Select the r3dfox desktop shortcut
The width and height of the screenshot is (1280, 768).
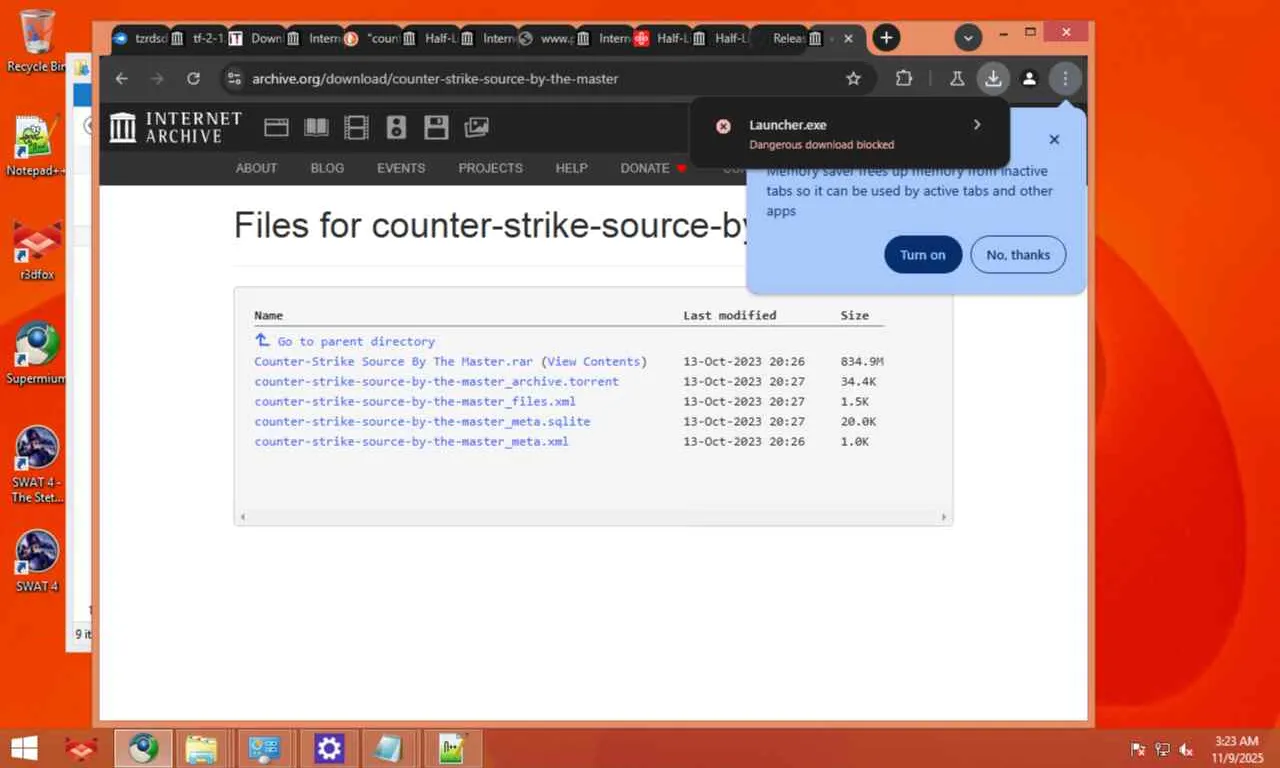pyautogui.click(x=37, y=251)
